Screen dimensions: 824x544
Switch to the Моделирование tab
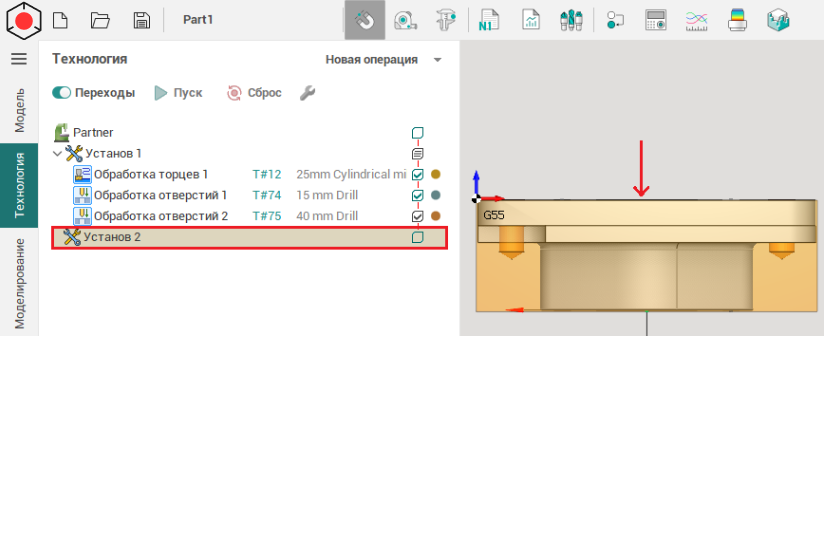click(19, 284)
